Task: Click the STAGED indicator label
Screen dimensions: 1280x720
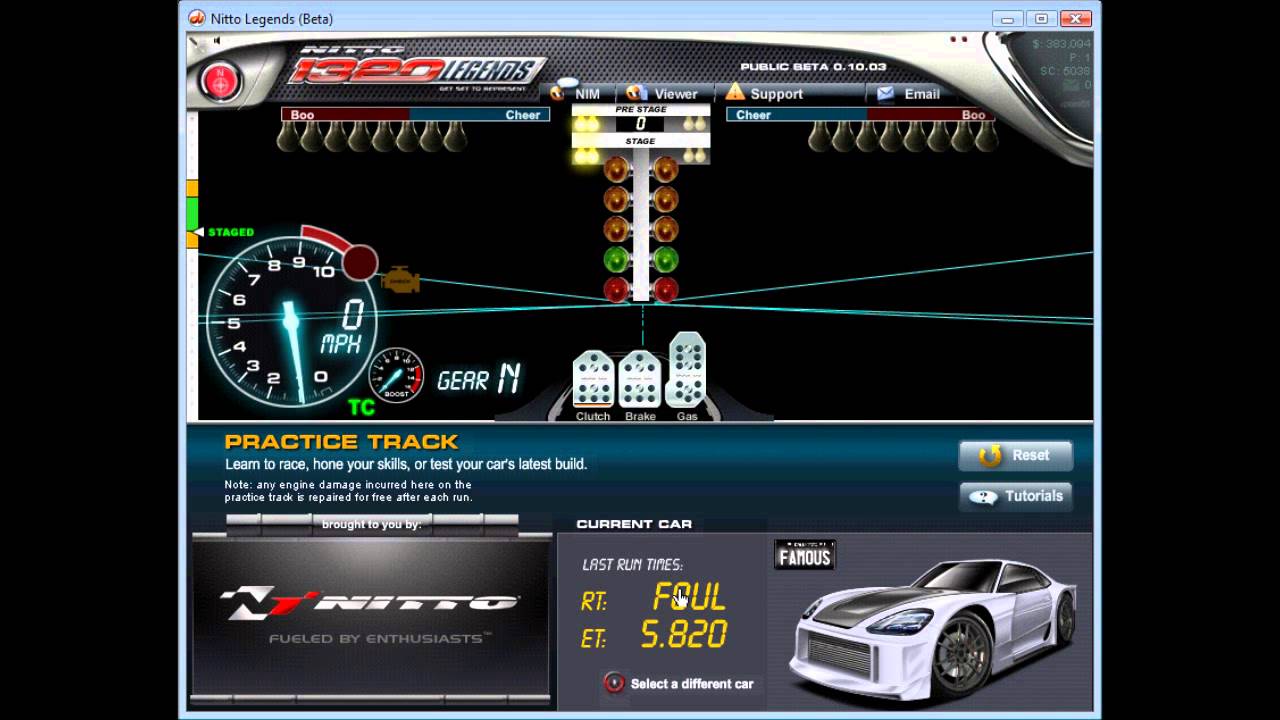Action: pos(231,232)
